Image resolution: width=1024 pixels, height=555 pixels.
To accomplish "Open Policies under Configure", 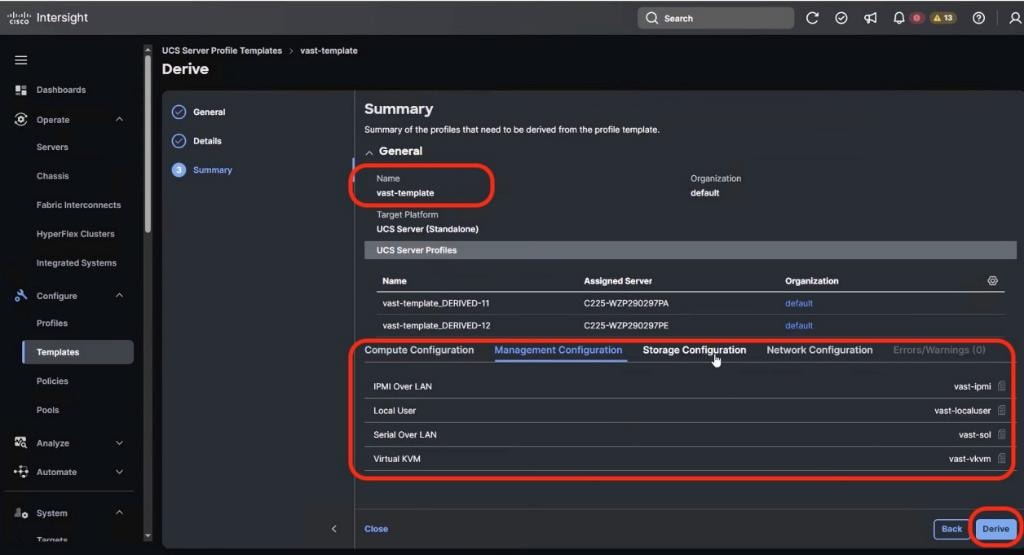I will coord(52,381).
